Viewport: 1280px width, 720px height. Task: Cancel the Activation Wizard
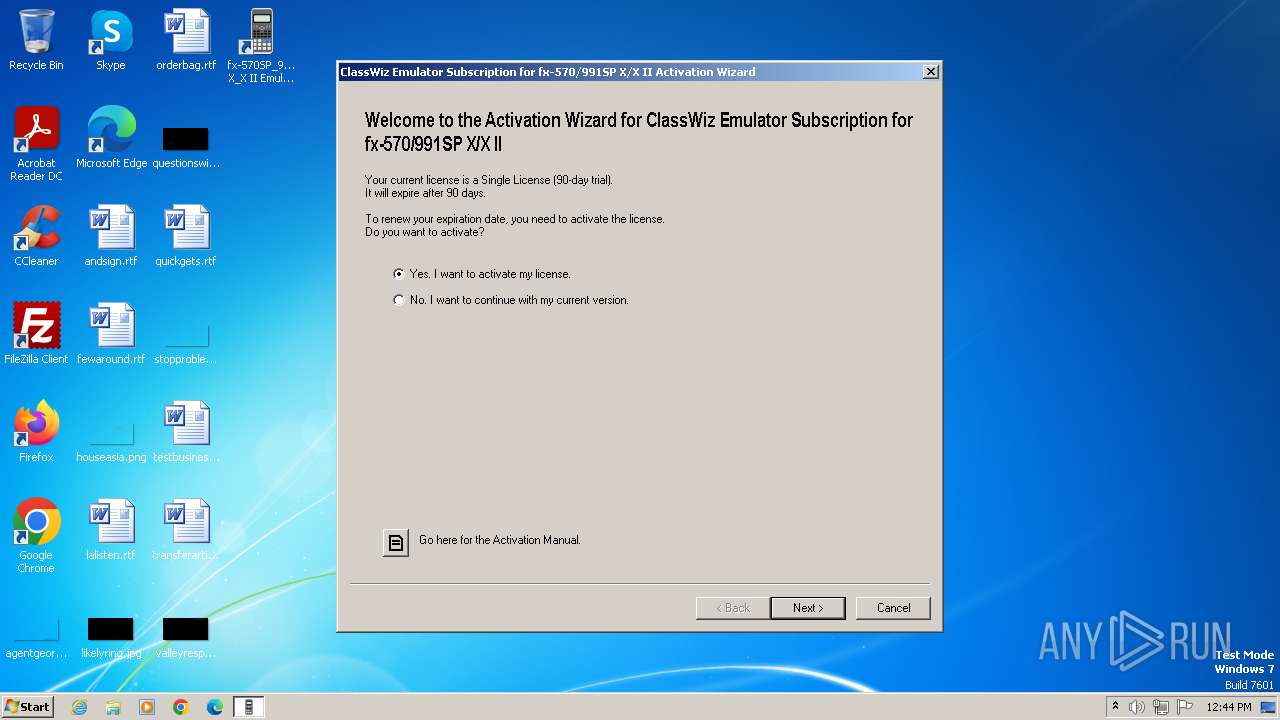pos(893,608)
